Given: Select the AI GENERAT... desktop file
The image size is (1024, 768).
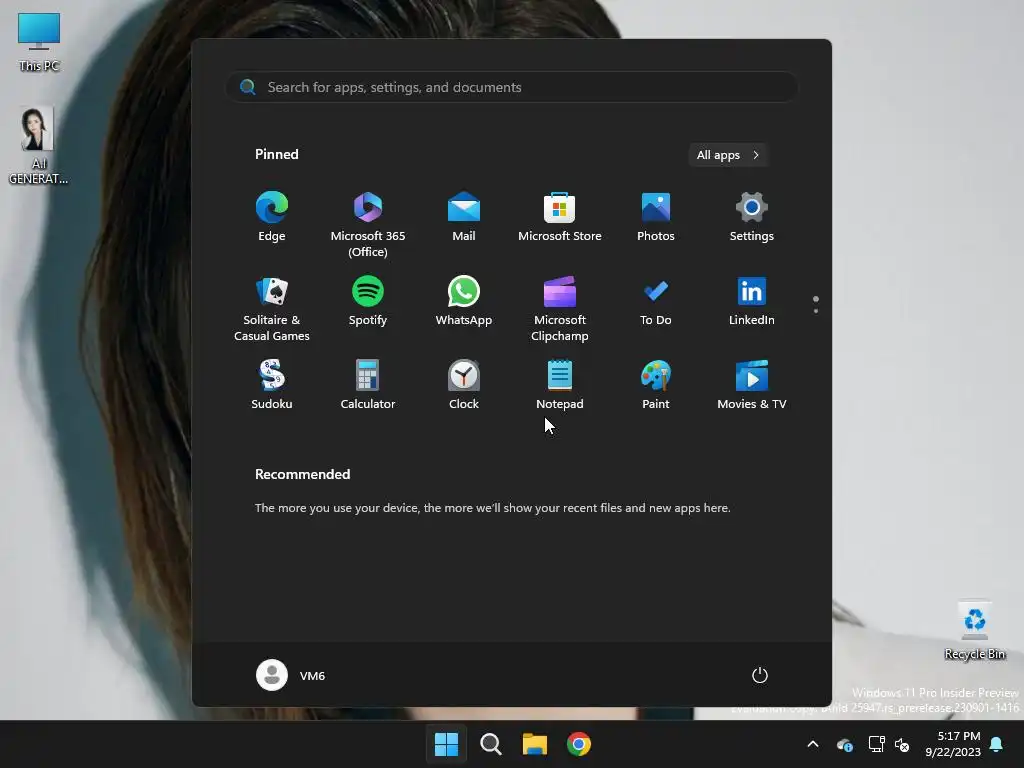Looking at the screenshot, I should tap(38, 146).
